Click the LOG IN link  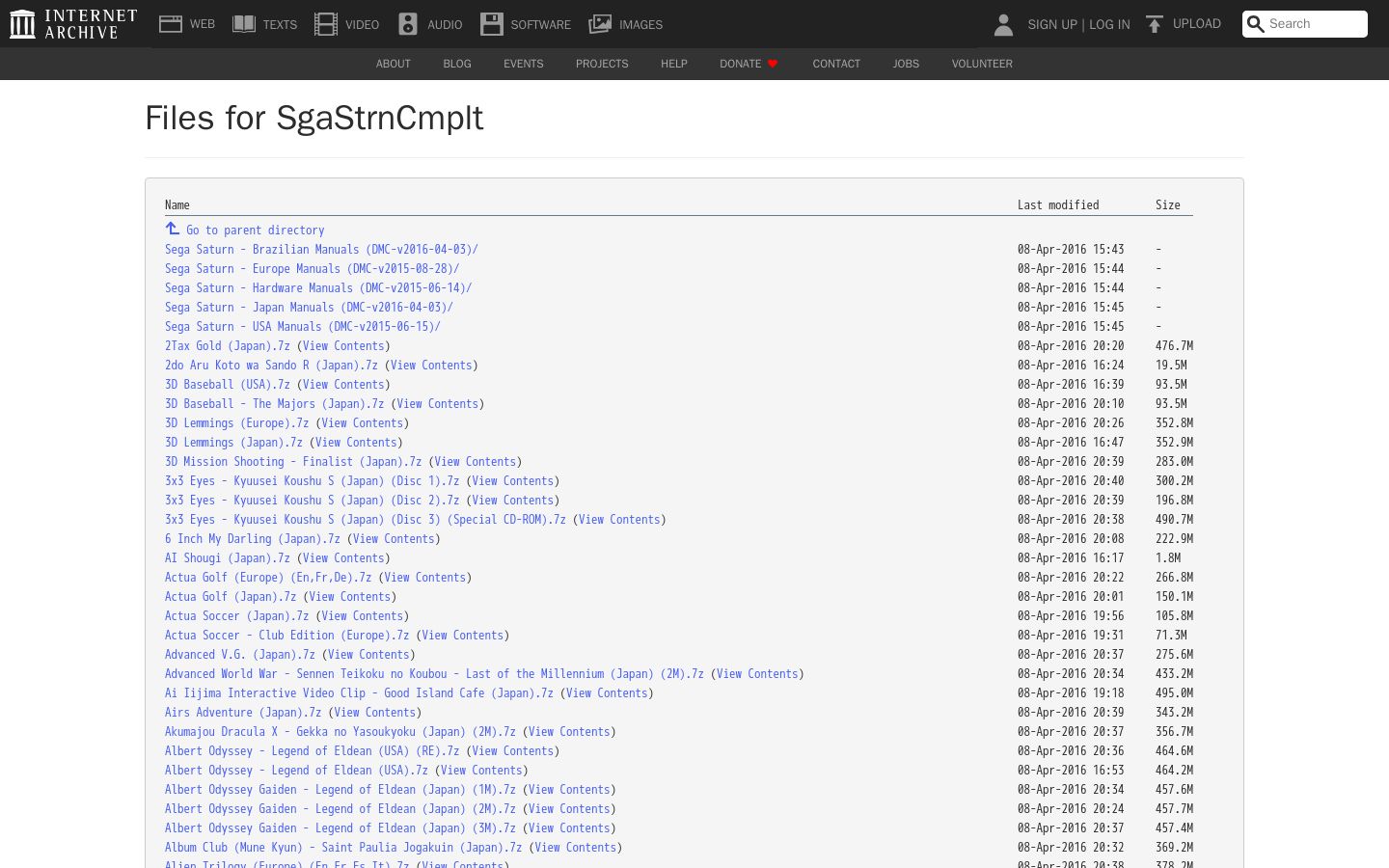1109,24
